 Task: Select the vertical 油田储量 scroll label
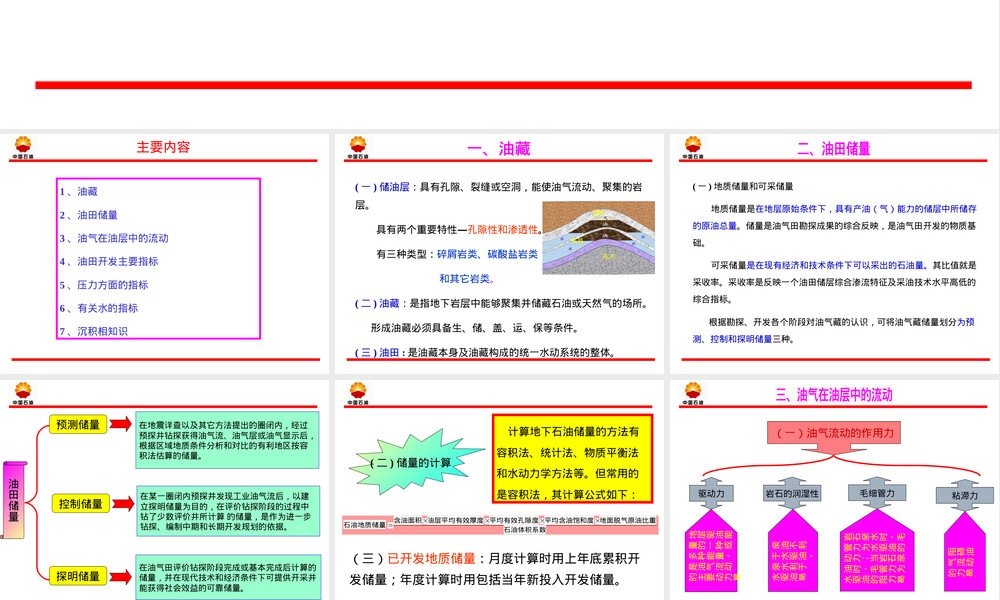point(13,501)
